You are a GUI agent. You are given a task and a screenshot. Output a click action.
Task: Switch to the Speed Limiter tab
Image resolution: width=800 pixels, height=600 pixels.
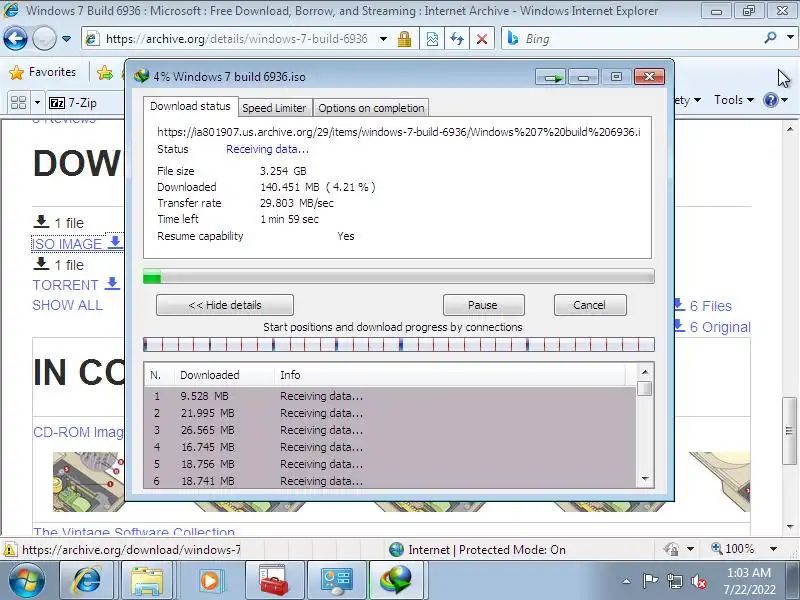(274, 108)
